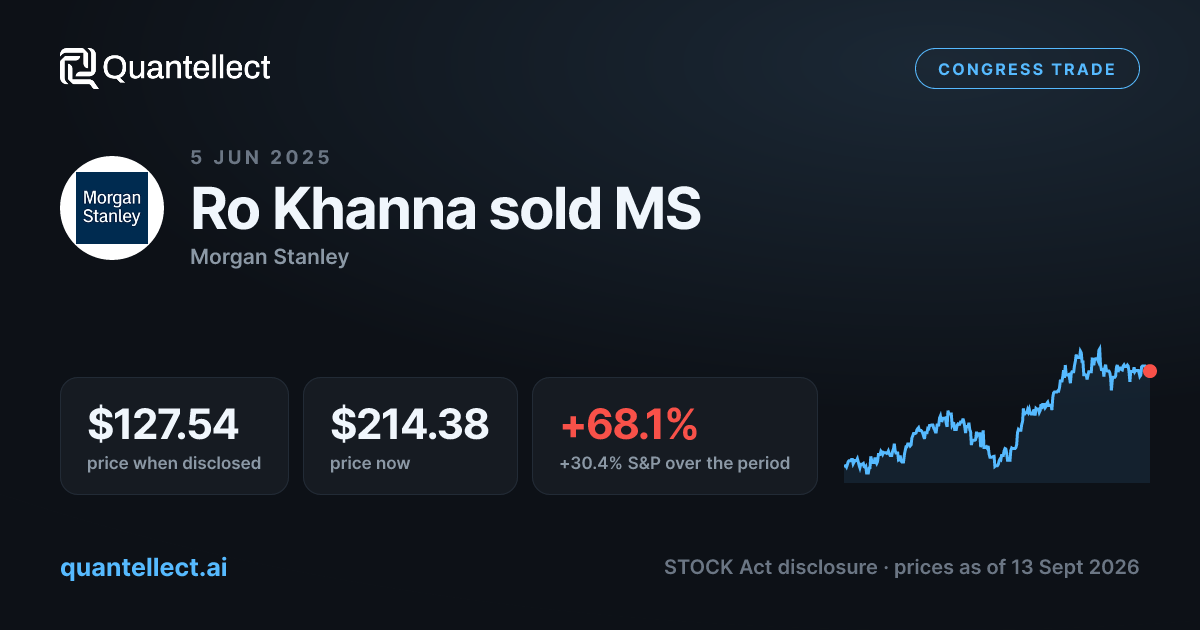Select the CONGRESS TRADE badge

click(1027, 69)
